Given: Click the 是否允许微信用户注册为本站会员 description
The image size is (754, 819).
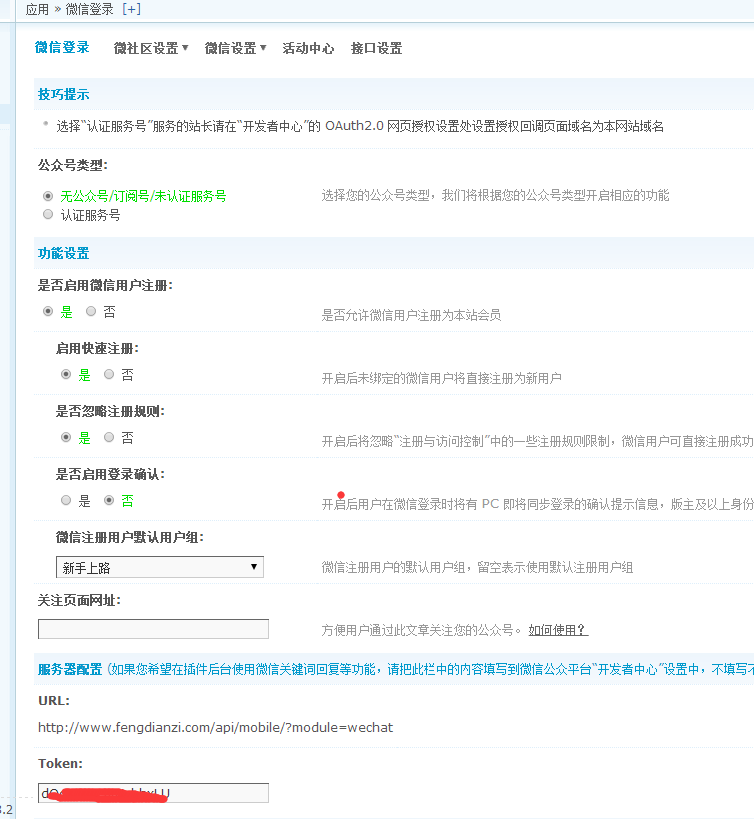Looking at the screenshot, I should (x=411, y=315).
